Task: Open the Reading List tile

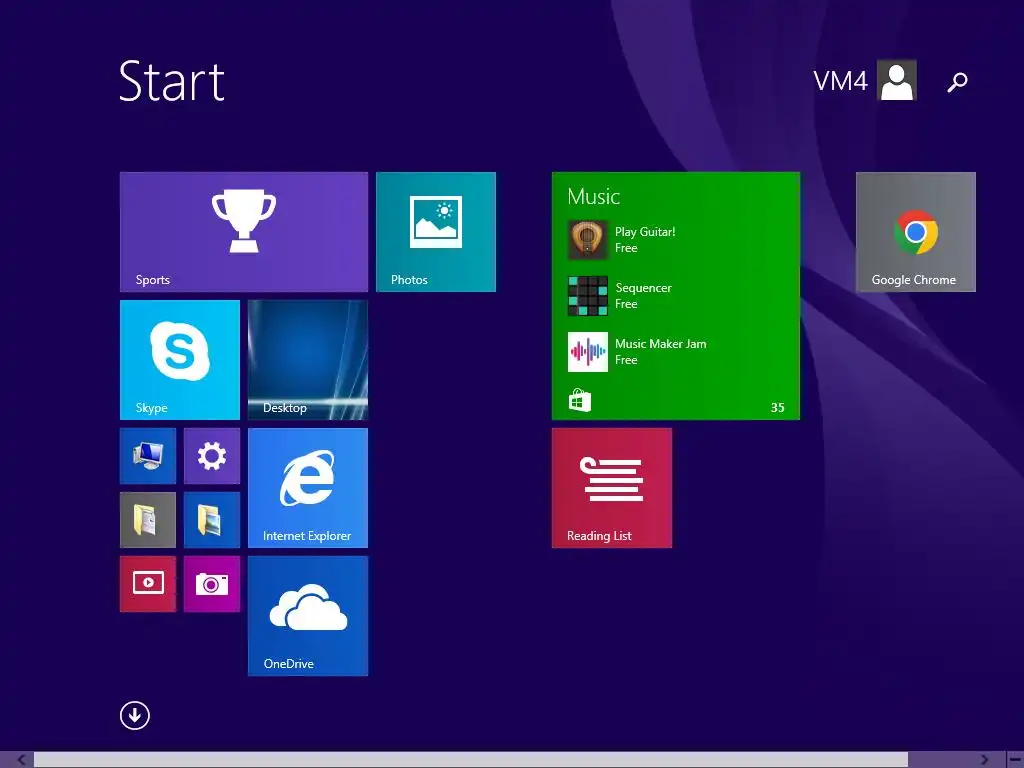Action: (x=611, y=488)
